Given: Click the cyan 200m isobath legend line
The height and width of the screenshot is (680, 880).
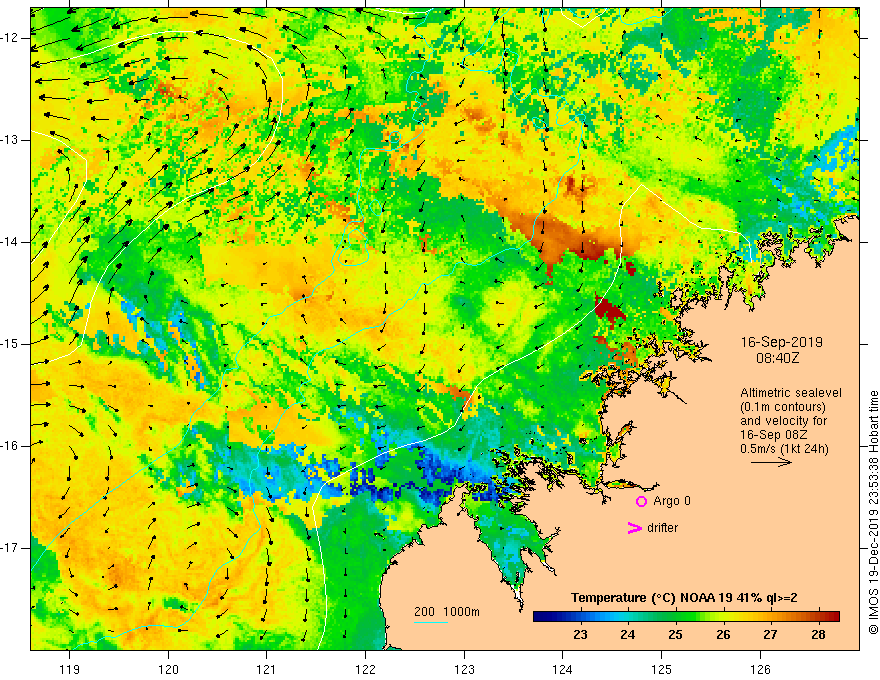Looking at the screenshot, I should 431,622.
